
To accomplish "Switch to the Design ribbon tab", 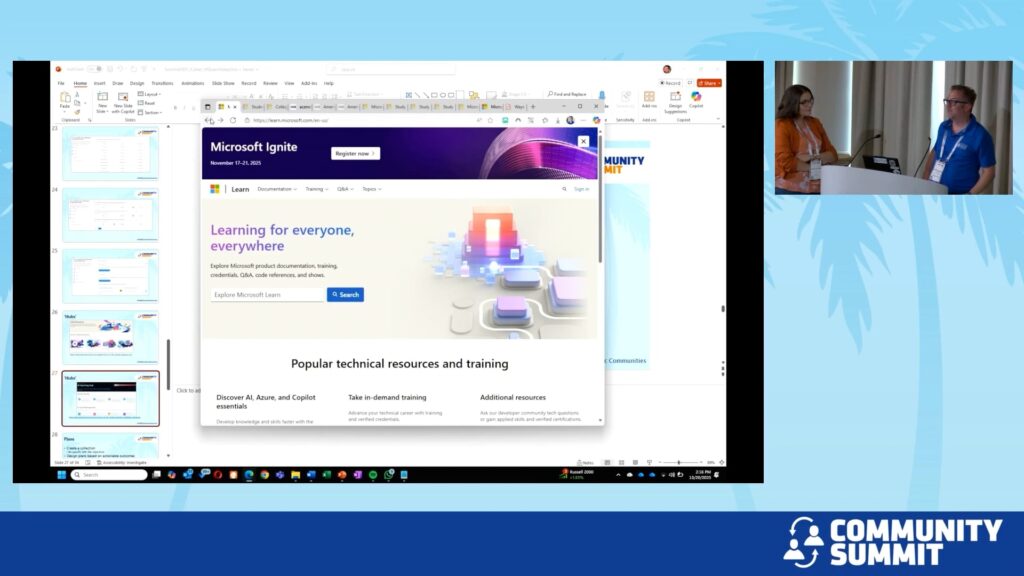I will [137, 83].
